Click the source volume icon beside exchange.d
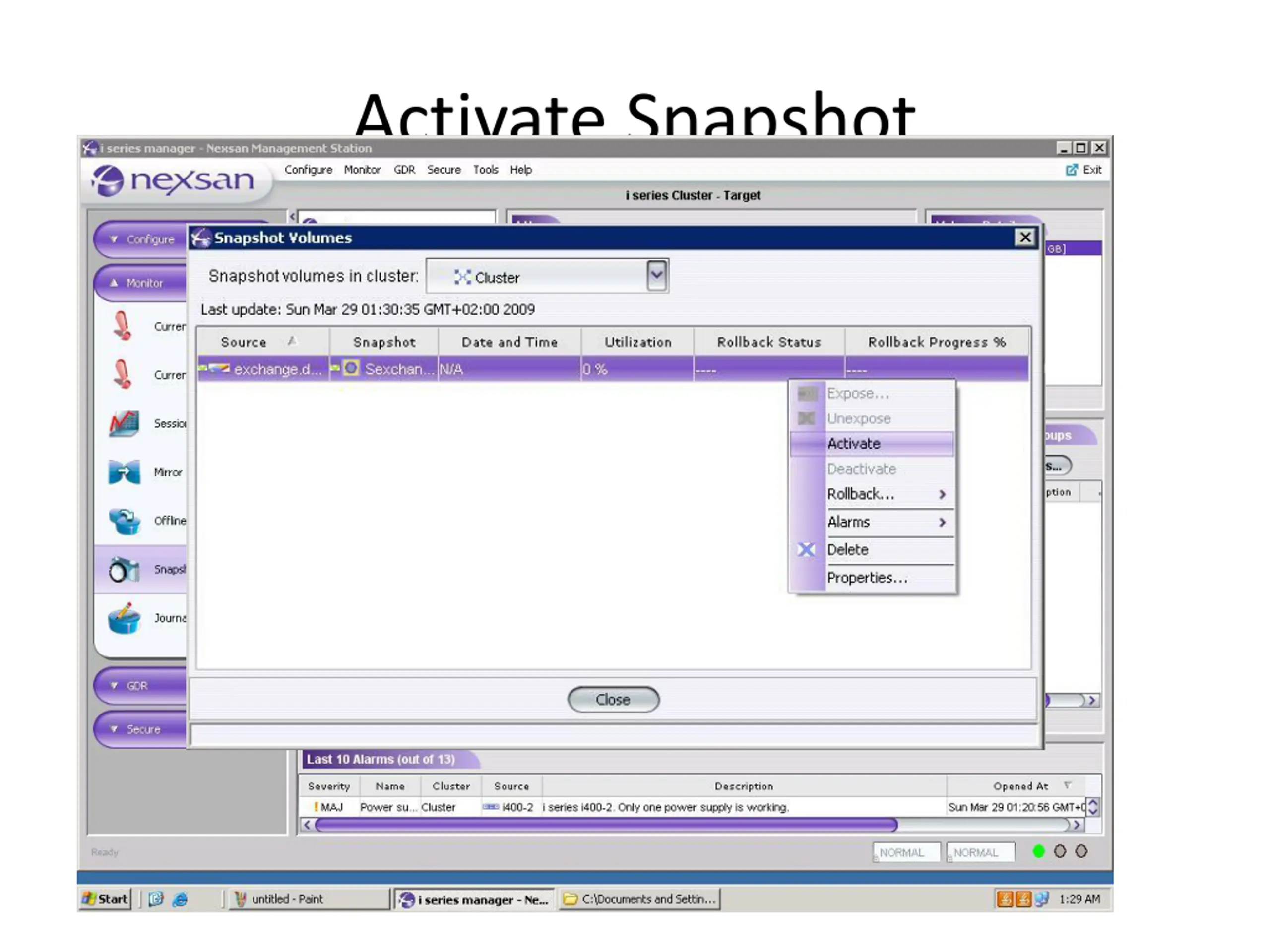This screenshot has width=1270, height=952. click(219, 368)
